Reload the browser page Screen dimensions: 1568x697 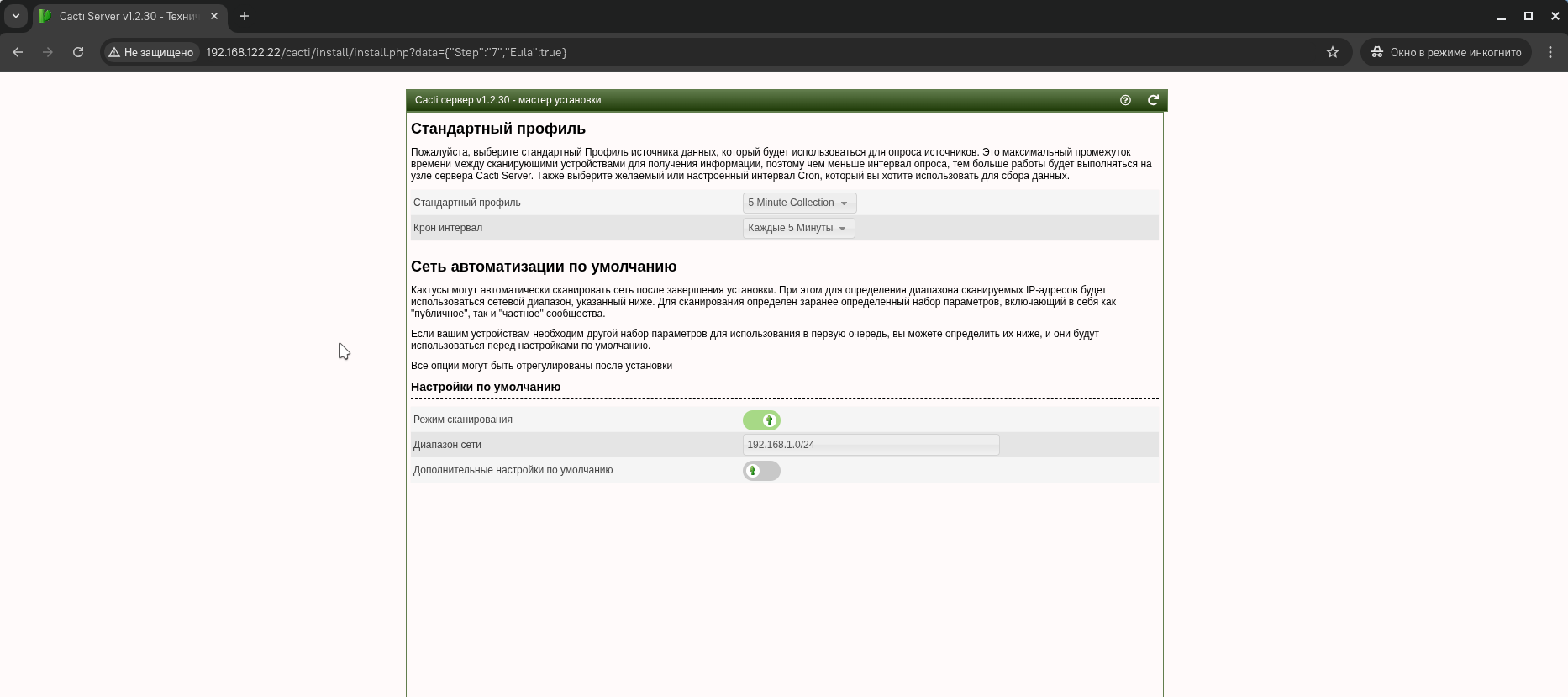click(x=78, y=52)
